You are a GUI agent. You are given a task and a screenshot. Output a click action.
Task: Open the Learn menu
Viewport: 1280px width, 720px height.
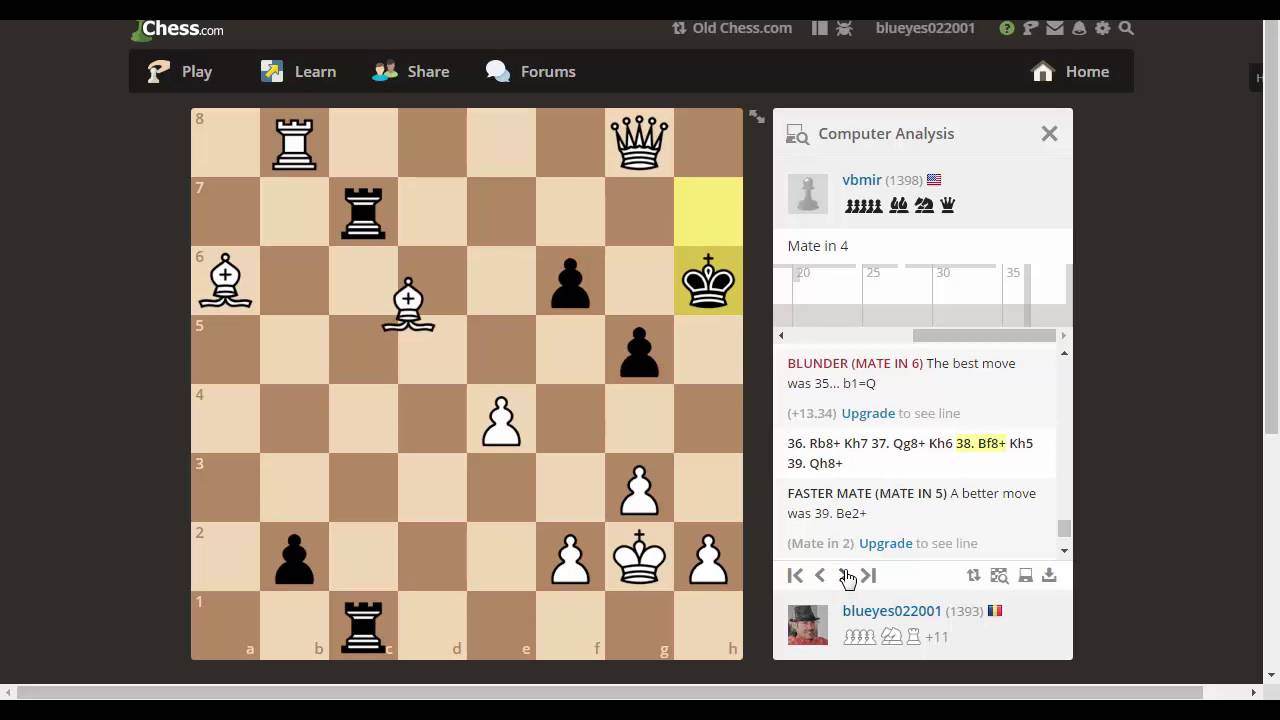[298, 71]
